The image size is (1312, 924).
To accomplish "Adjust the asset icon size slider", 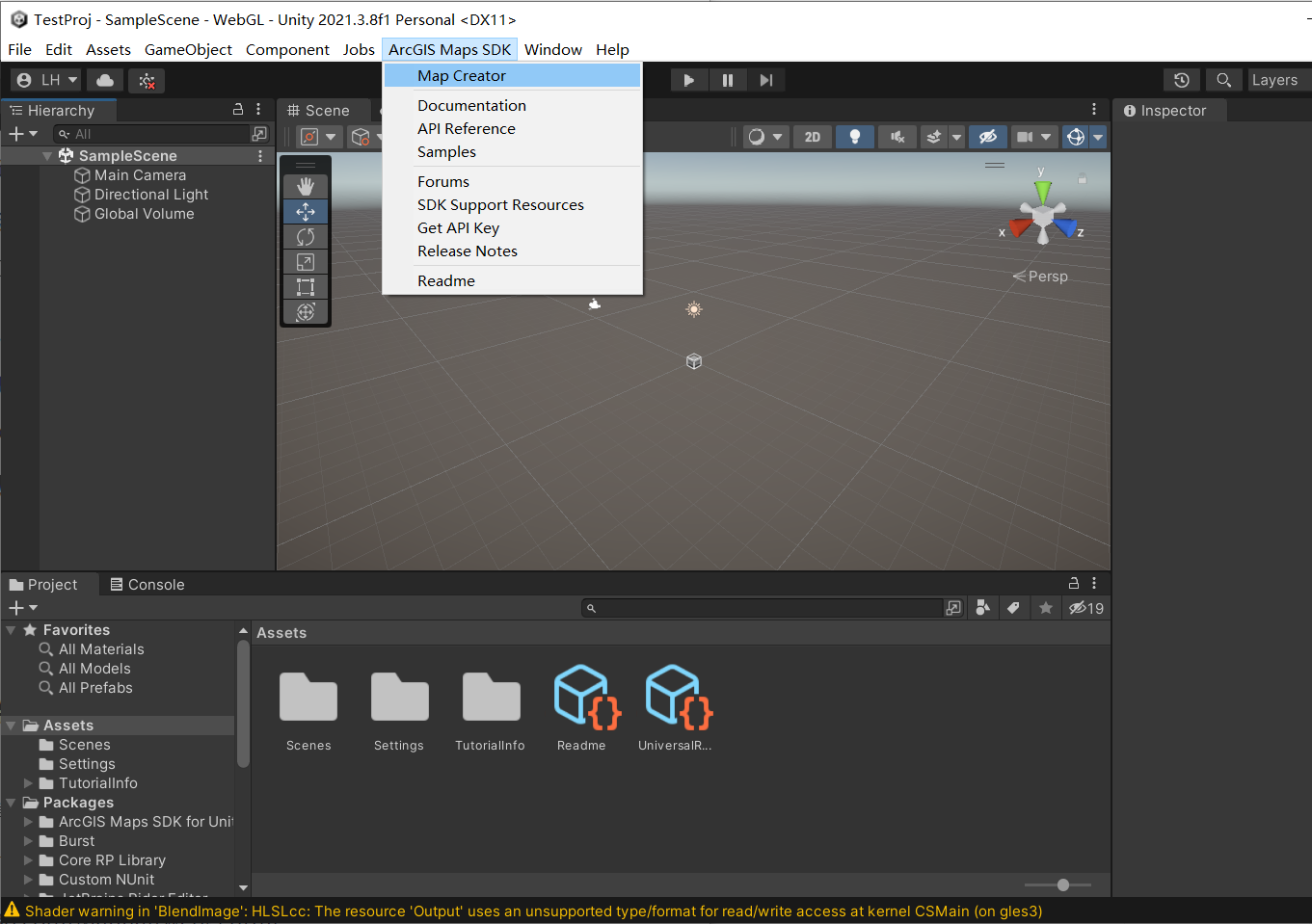I will [x=1062, y=884].
